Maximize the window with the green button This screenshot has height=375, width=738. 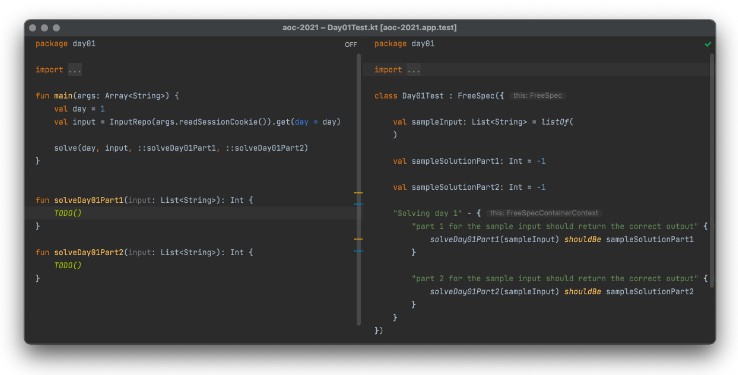tap(56, 28)
